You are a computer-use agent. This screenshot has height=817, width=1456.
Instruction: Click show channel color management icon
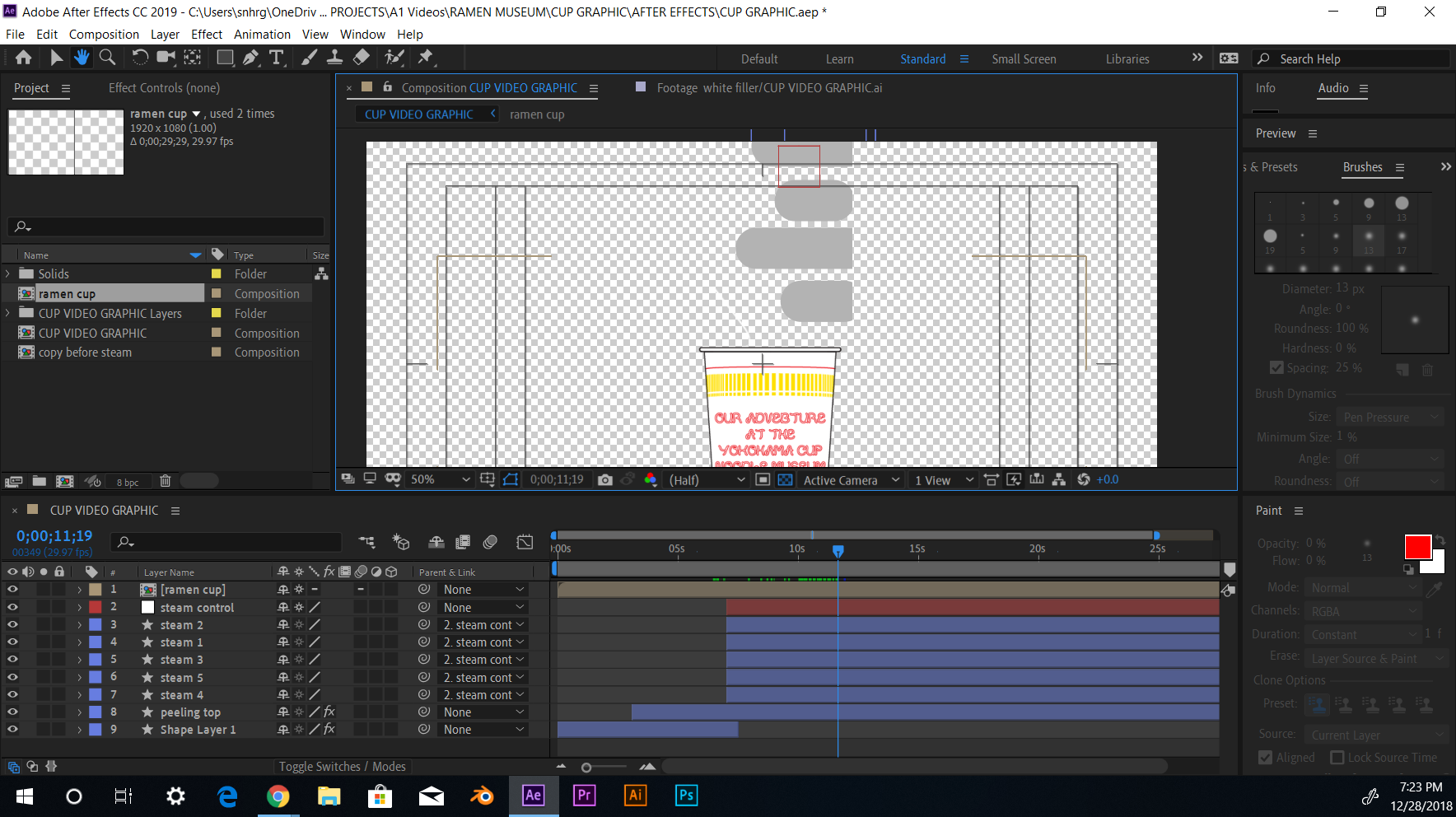pos(651,480)
